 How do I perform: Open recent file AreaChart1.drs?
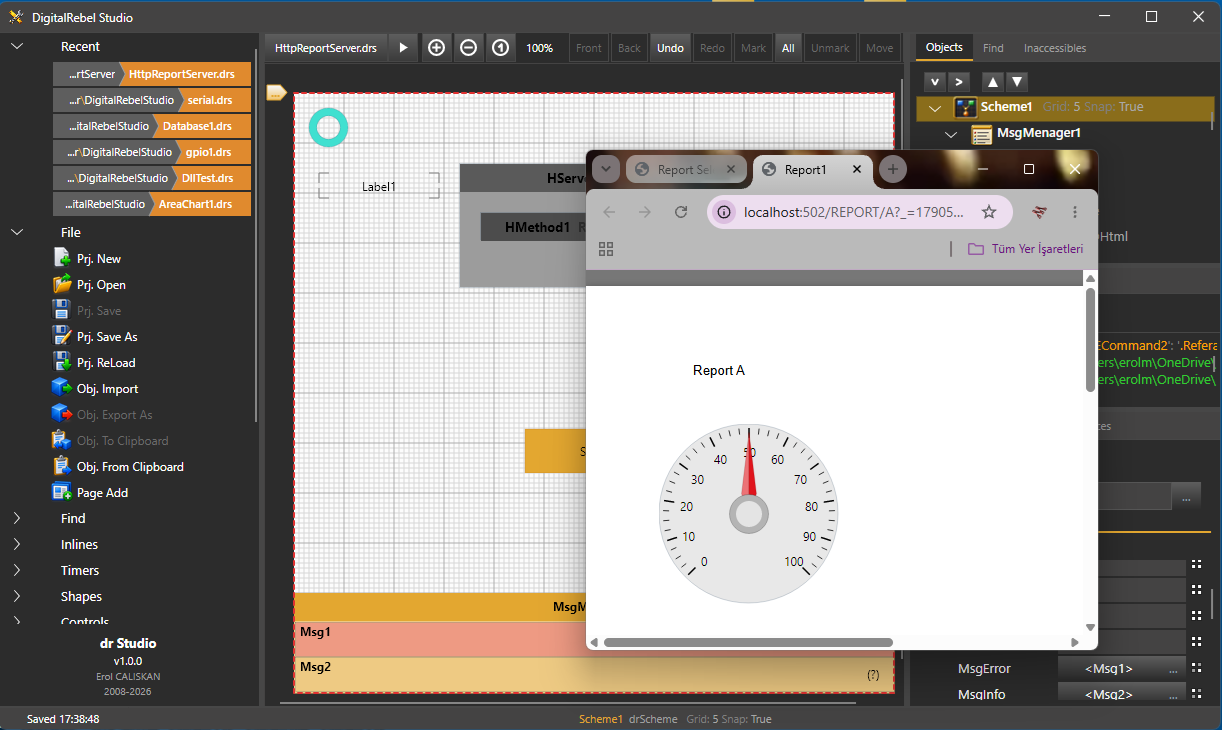tap(152, 204)
